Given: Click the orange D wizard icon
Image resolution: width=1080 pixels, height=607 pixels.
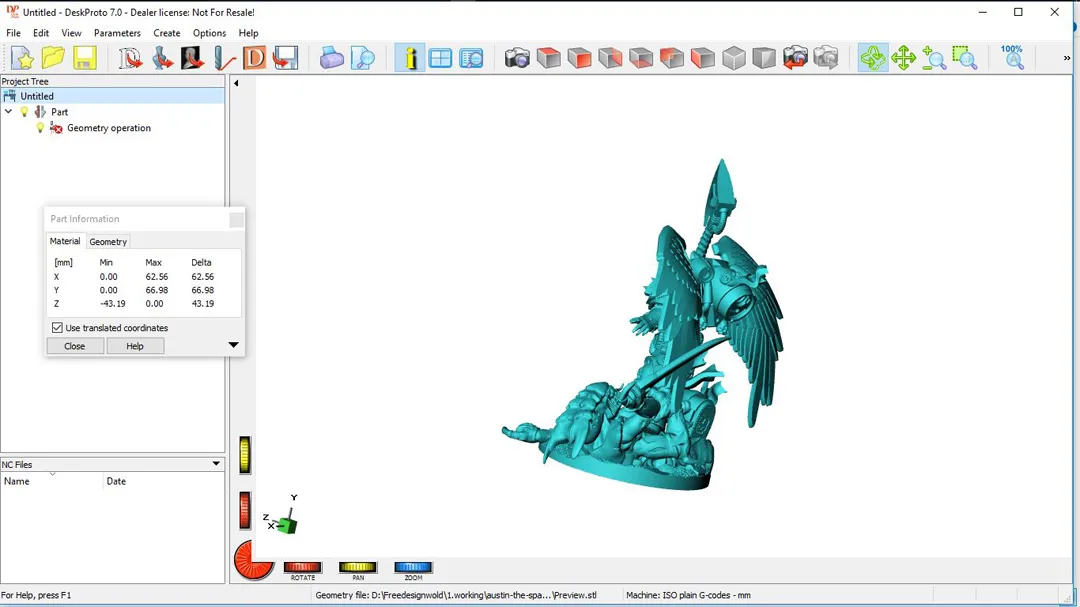Looking at the screenshot, I should (254, 59).
